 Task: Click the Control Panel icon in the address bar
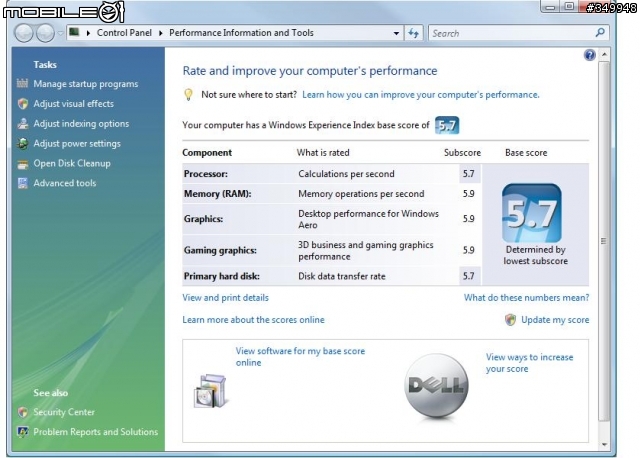coord(74,32)
